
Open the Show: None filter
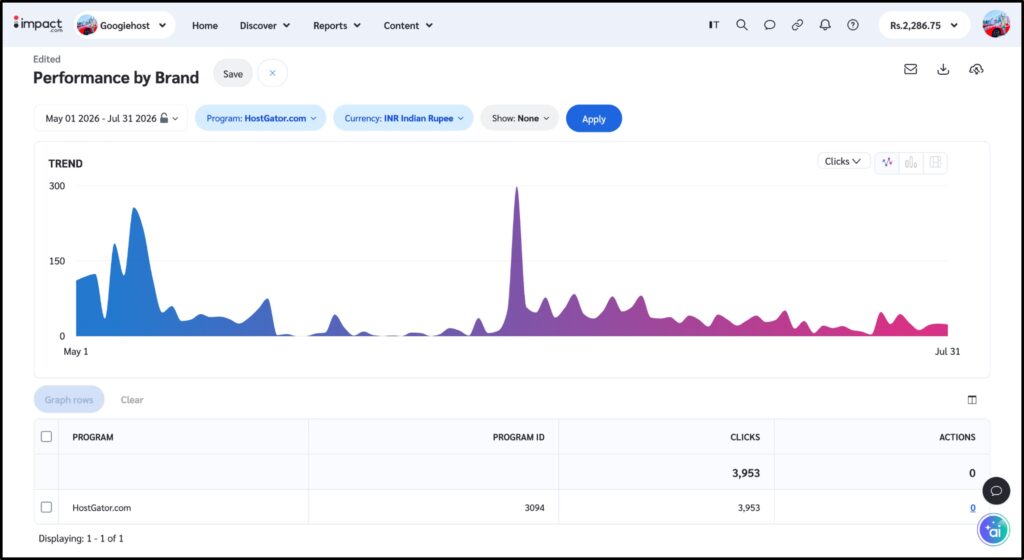pyautogui.click(x=520, y=118)
